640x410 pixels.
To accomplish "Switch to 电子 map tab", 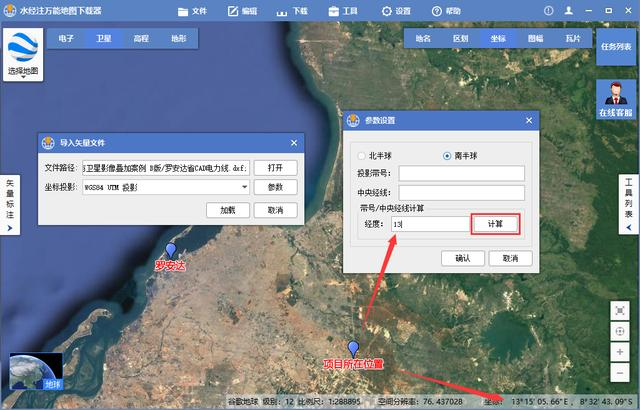I will (66, 39).
